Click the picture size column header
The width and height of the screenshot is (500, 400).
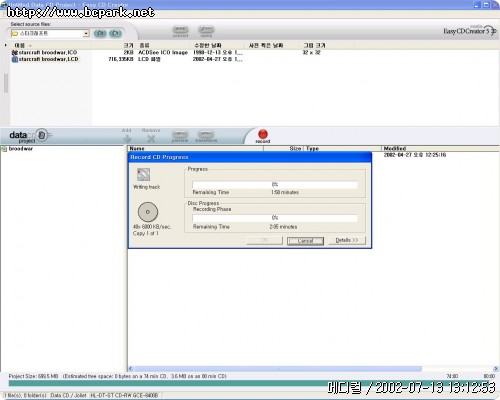tap(327, 45)
